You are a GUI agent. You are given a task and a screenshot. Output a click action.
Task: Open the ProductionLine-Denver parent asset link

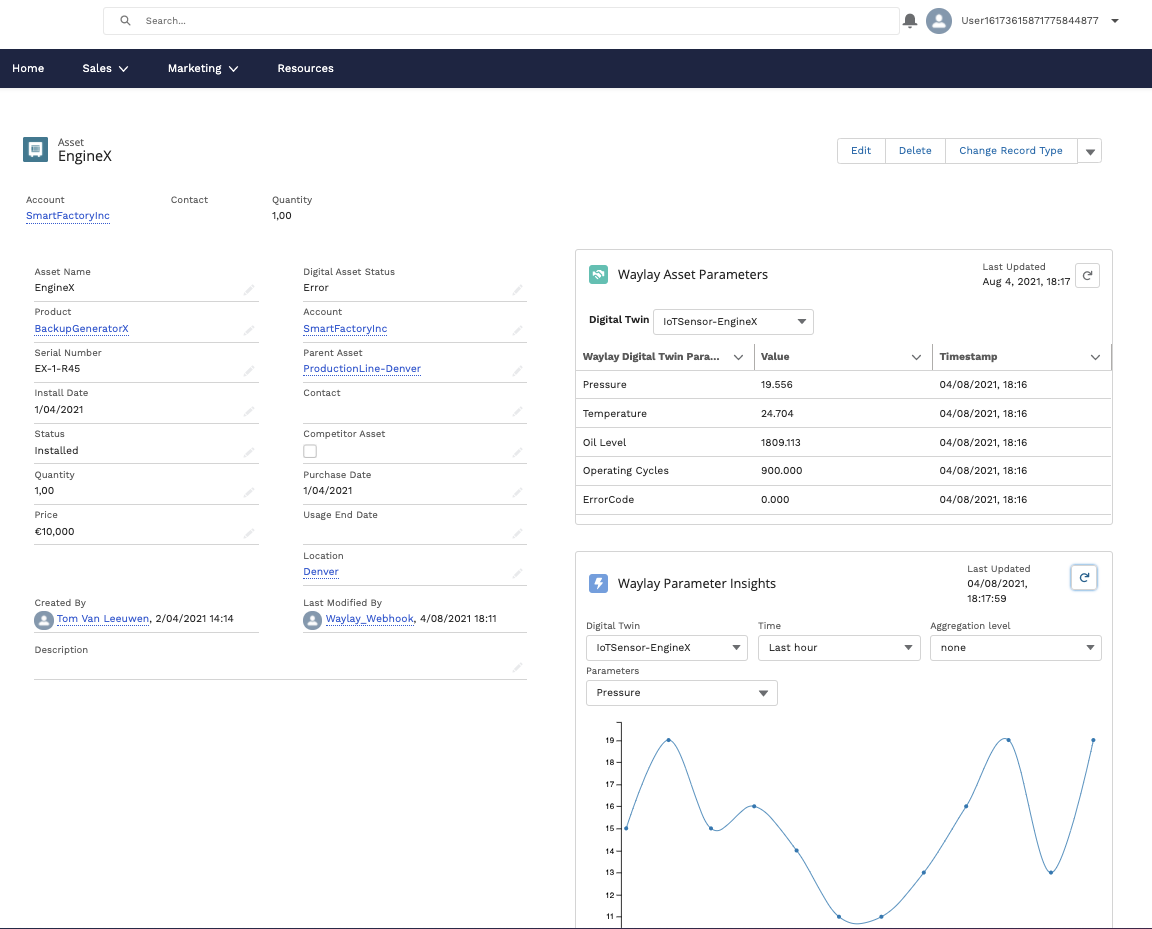[362, 369]
